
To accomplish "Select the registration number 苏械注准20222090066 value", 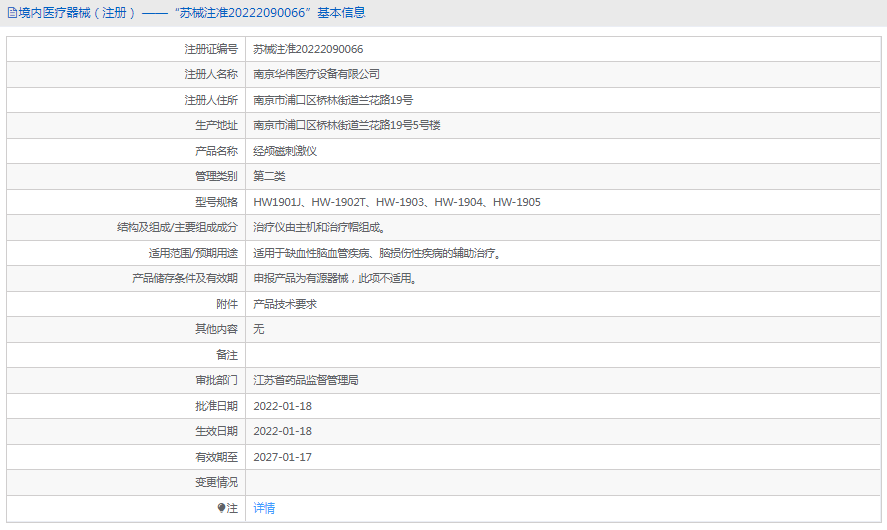I will [x=308, y=49].
